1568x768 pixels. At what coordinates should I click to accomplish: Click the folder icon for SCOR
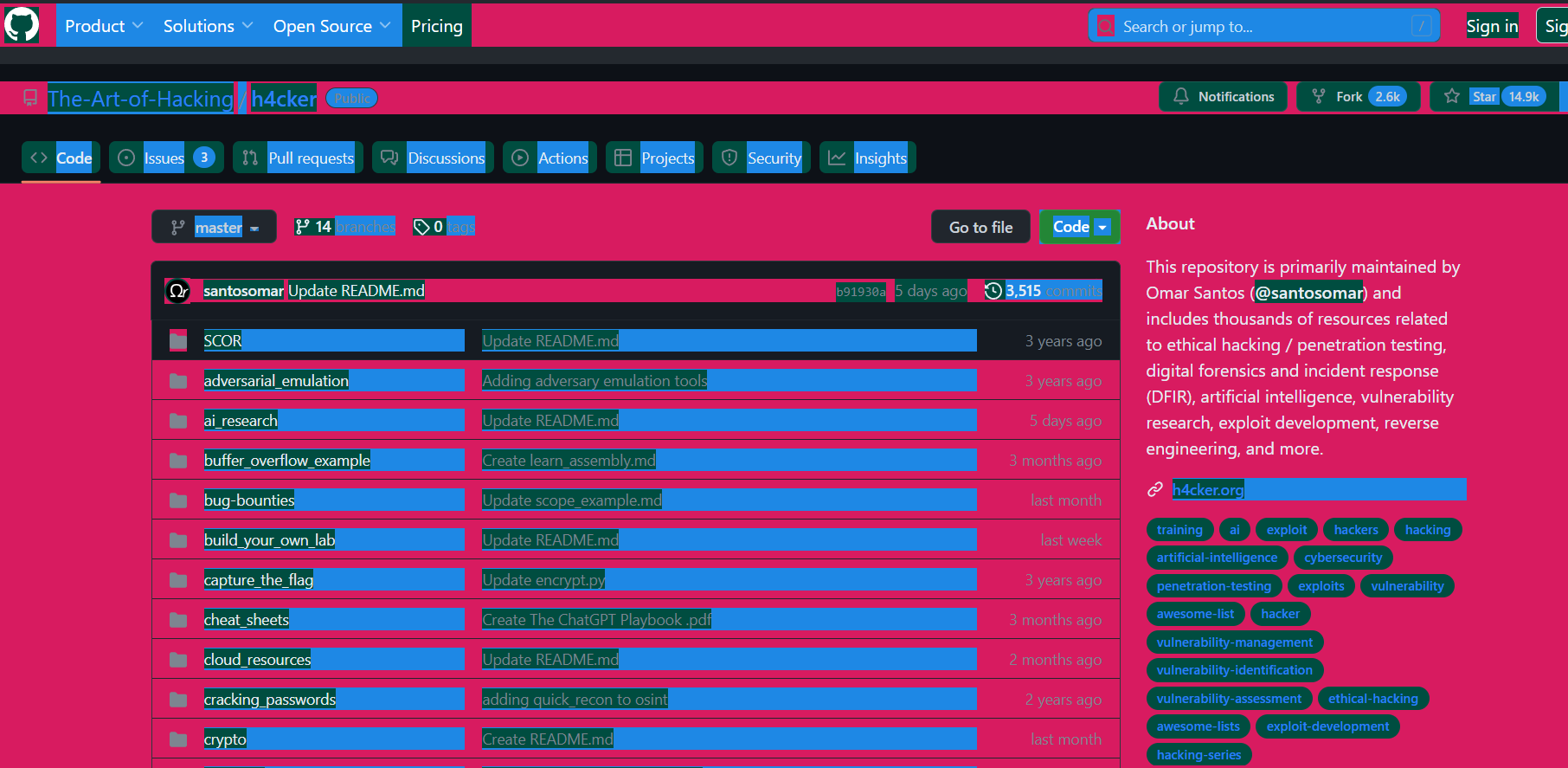pyautogui.click(x=178, y=340)
